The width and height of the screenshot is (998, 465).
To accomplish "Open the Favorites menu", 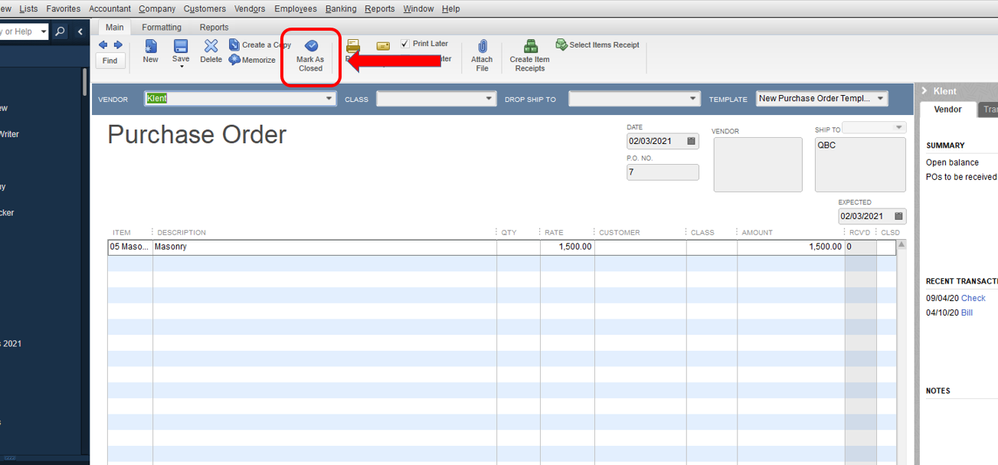I will coord(63,9).
